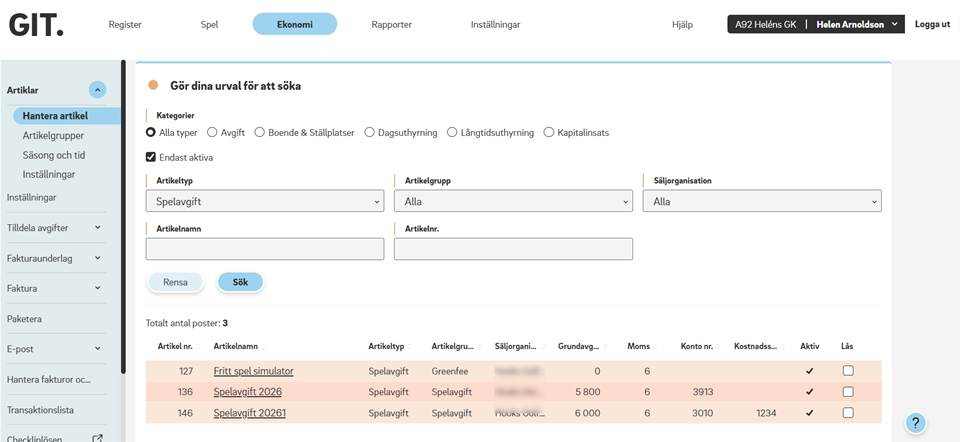Image resolution: width=960 pixels, height=442 pixels.
Task: Open the Rapporter top menu
Action: point(391,24)
